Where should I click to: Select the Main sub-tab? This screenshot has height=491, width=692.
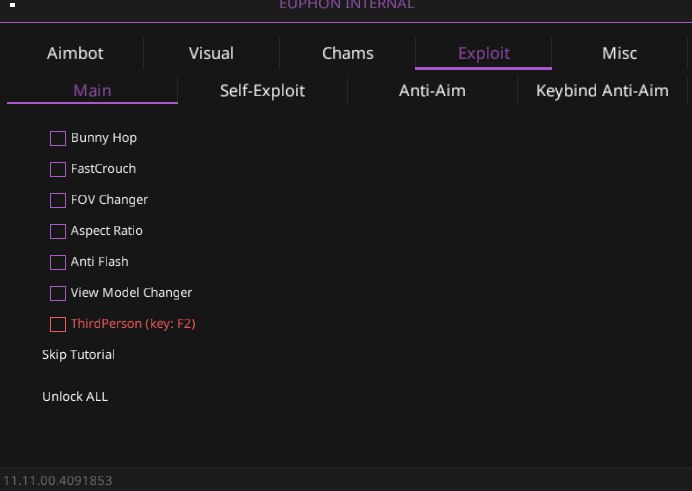tap(92, 90)
